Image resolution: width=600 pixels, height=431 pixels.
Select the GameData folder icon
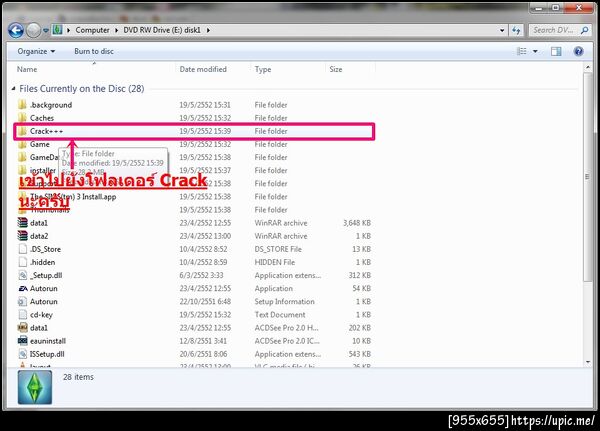click(23, 157)
